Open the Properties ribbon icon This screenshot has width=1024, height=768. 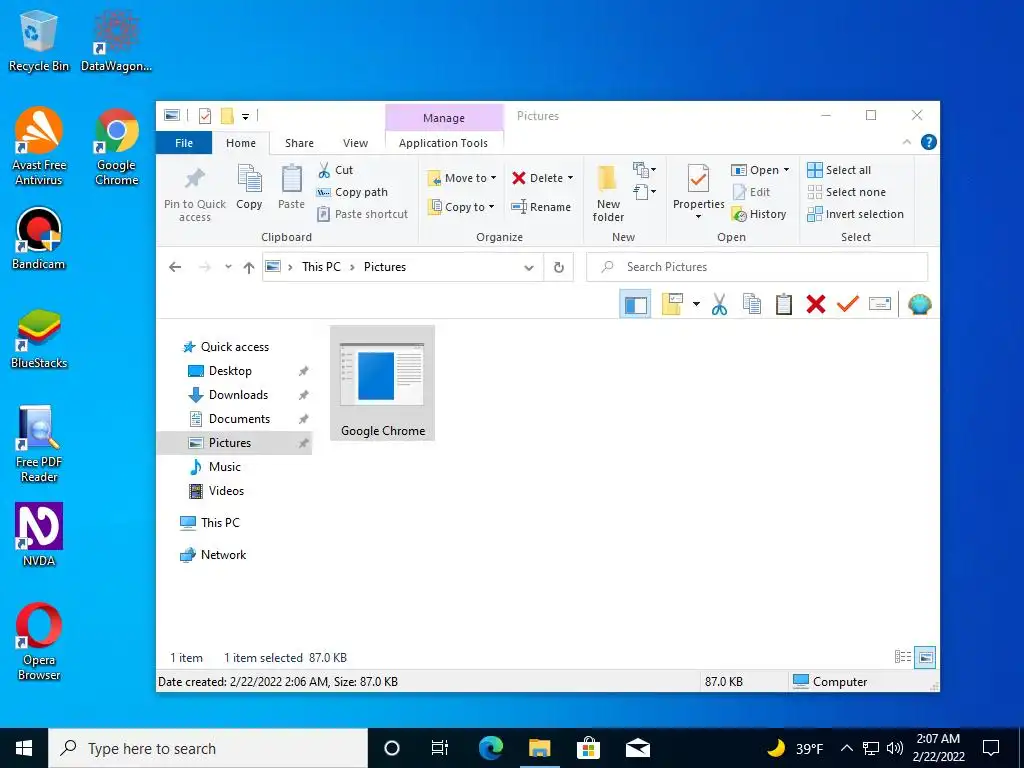point(698,180)
